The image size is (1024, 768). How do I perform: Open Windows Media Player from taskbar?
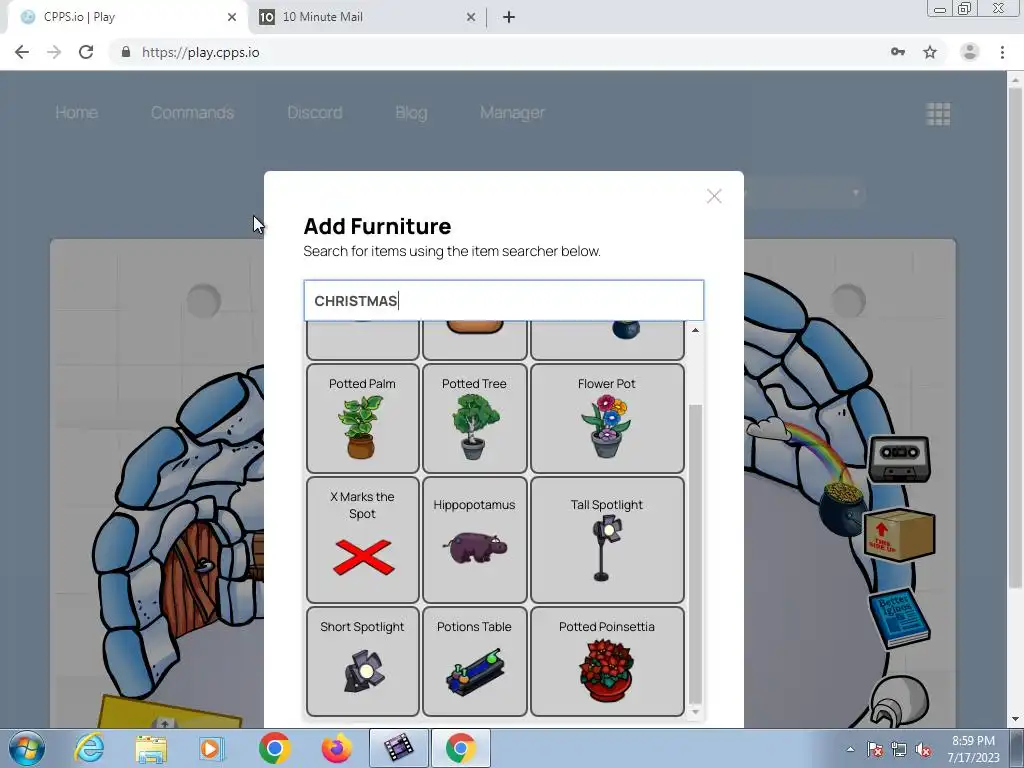tap(212, 748)
